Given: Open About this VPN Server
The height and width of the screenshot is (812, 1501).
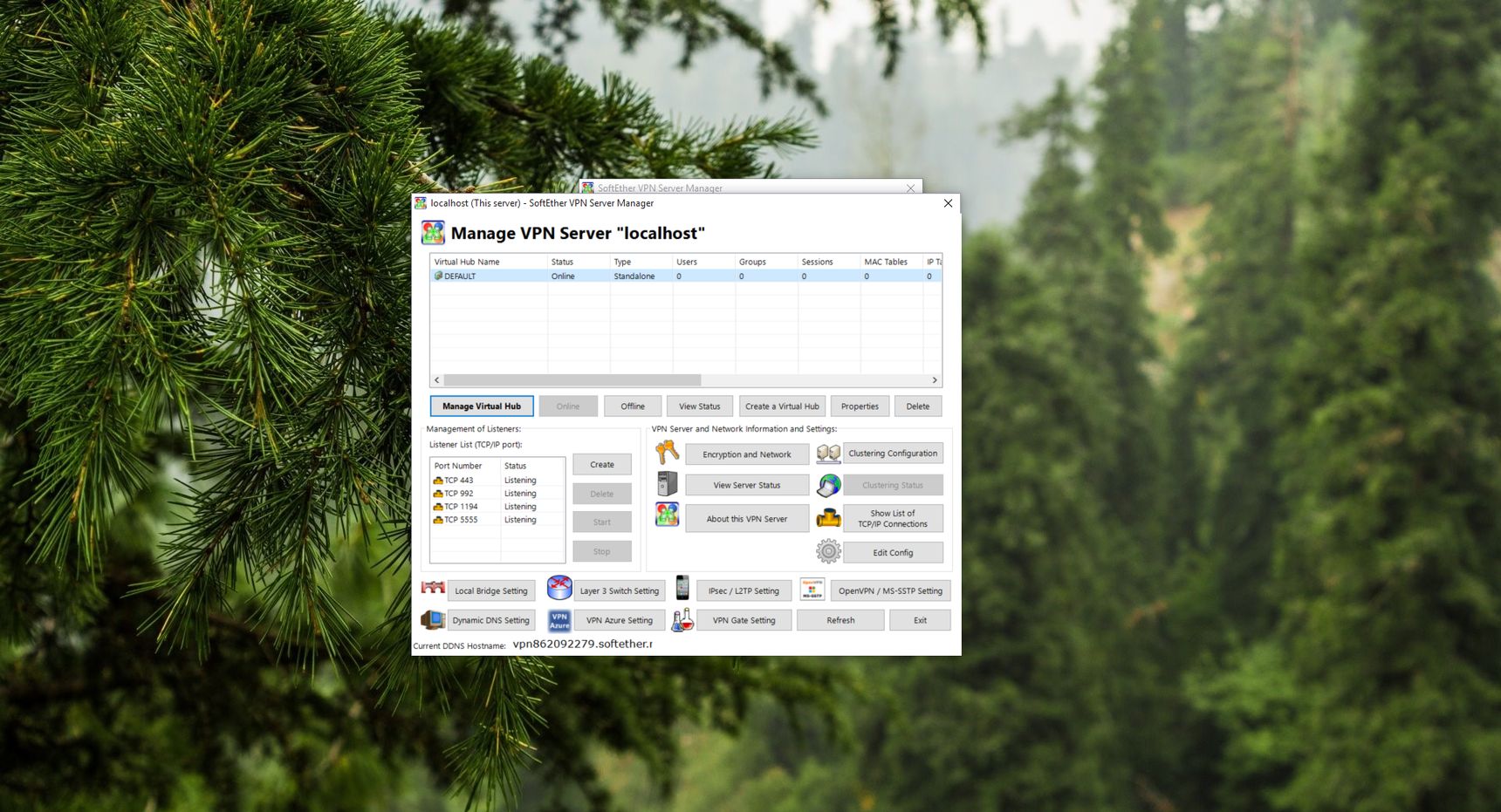Looking at the screenshot, I should (747, 519).
